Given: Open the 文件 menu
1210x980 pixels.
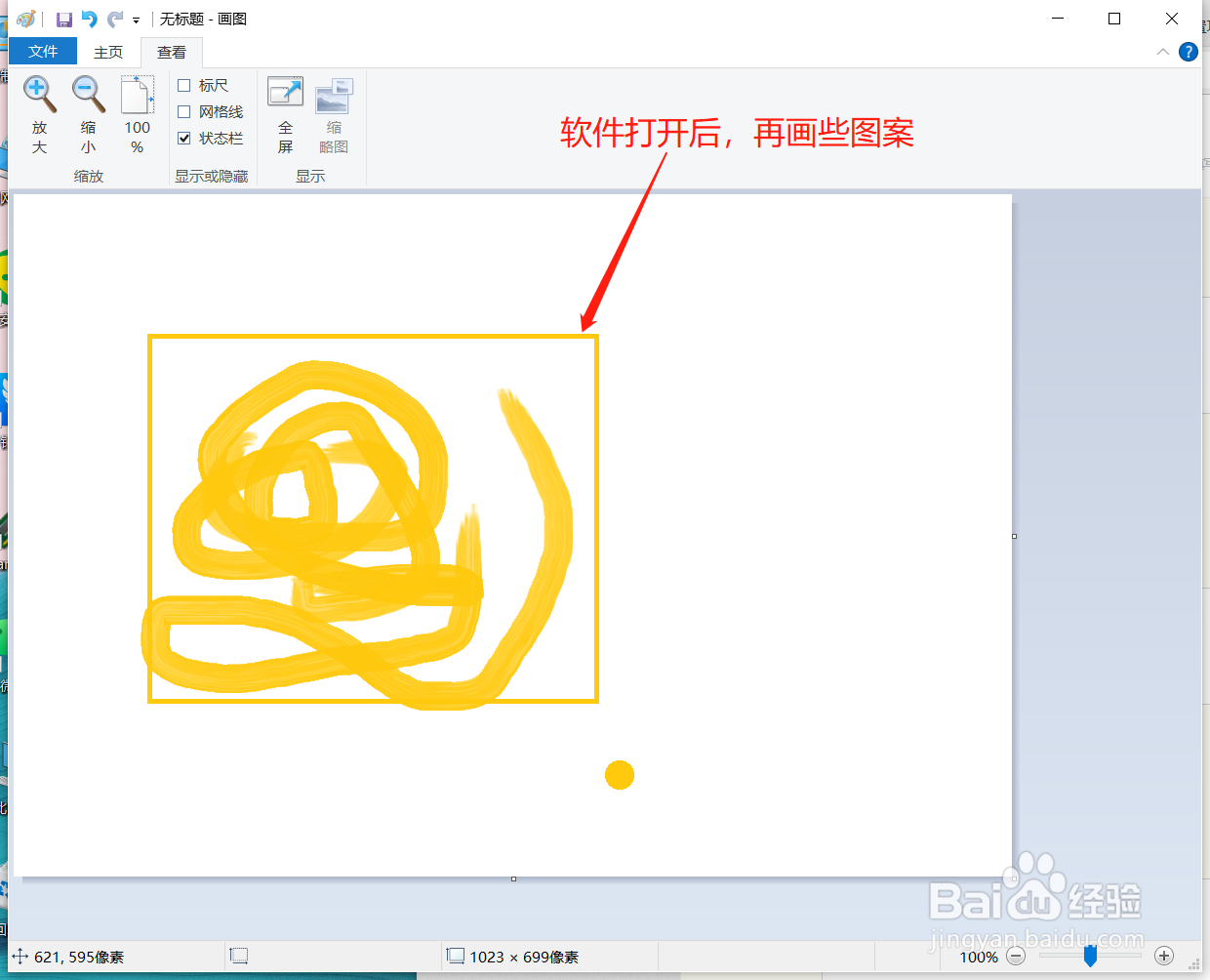Looking at the screenshot, I should tap(42, 51).
